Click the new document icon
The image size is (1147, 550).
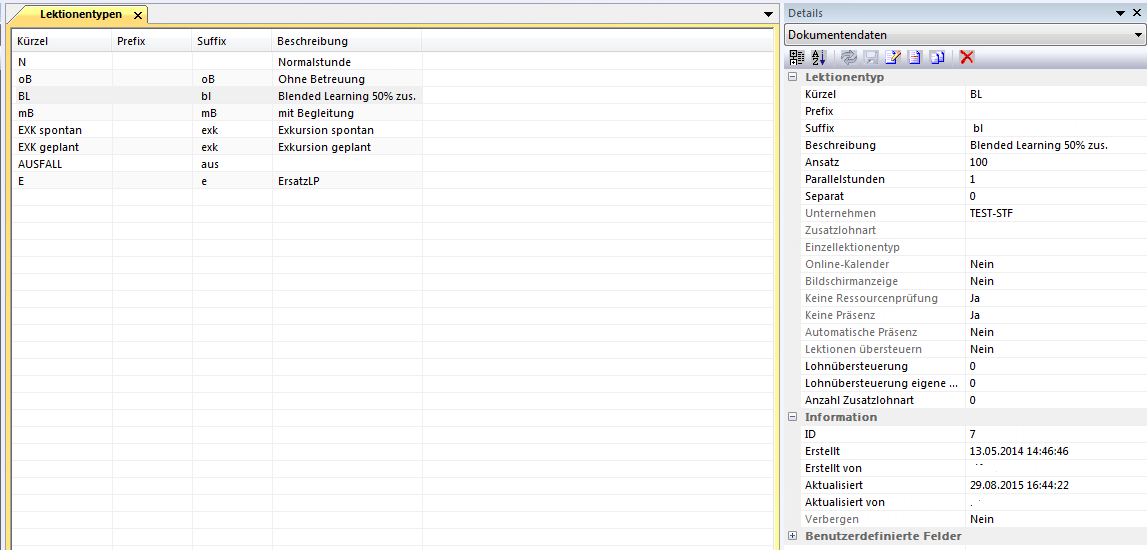coord(914,57)
